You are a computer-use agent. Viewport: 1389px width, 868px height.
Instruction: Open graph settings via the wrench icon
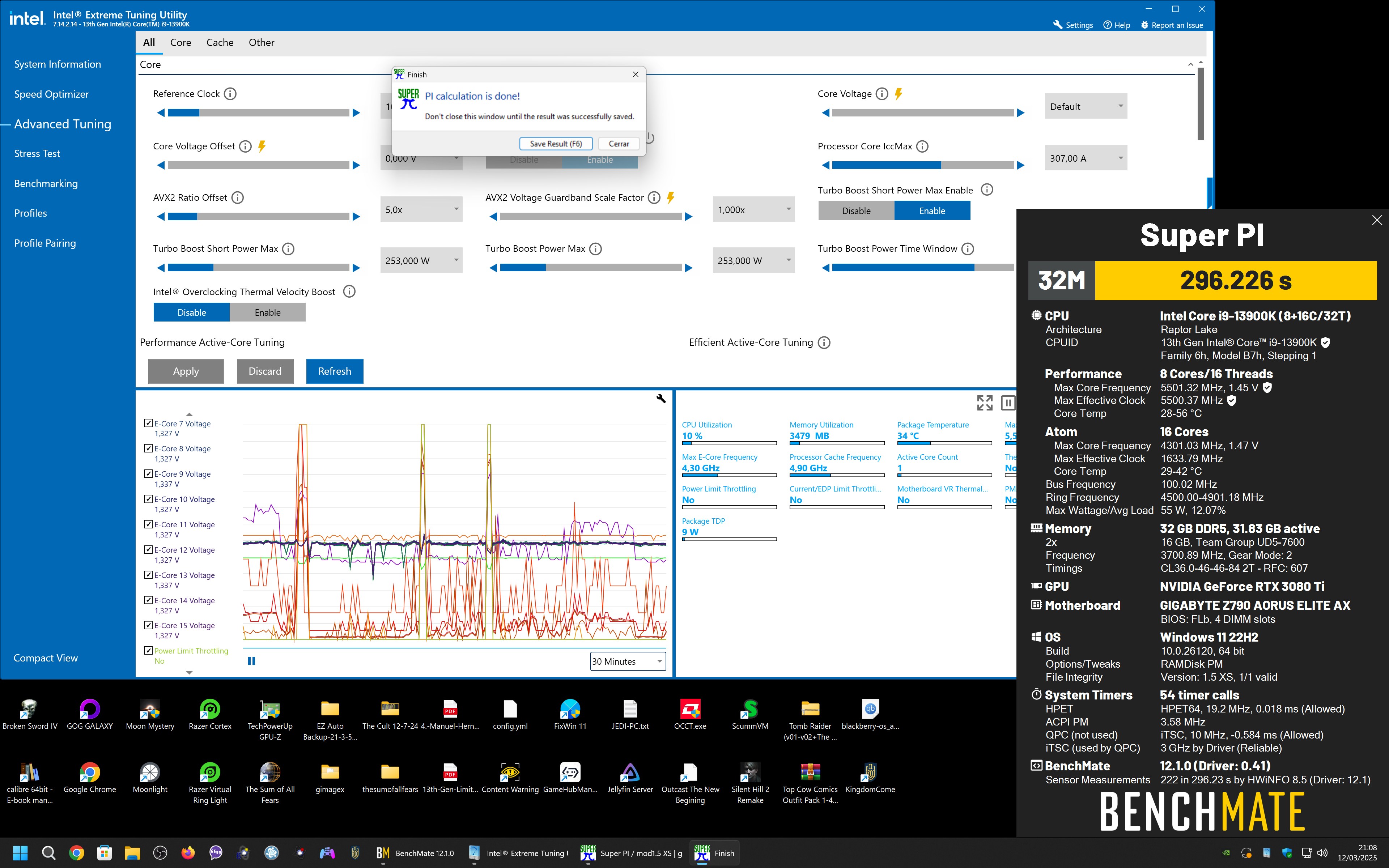pyautogui.click(x=661, y=399)
